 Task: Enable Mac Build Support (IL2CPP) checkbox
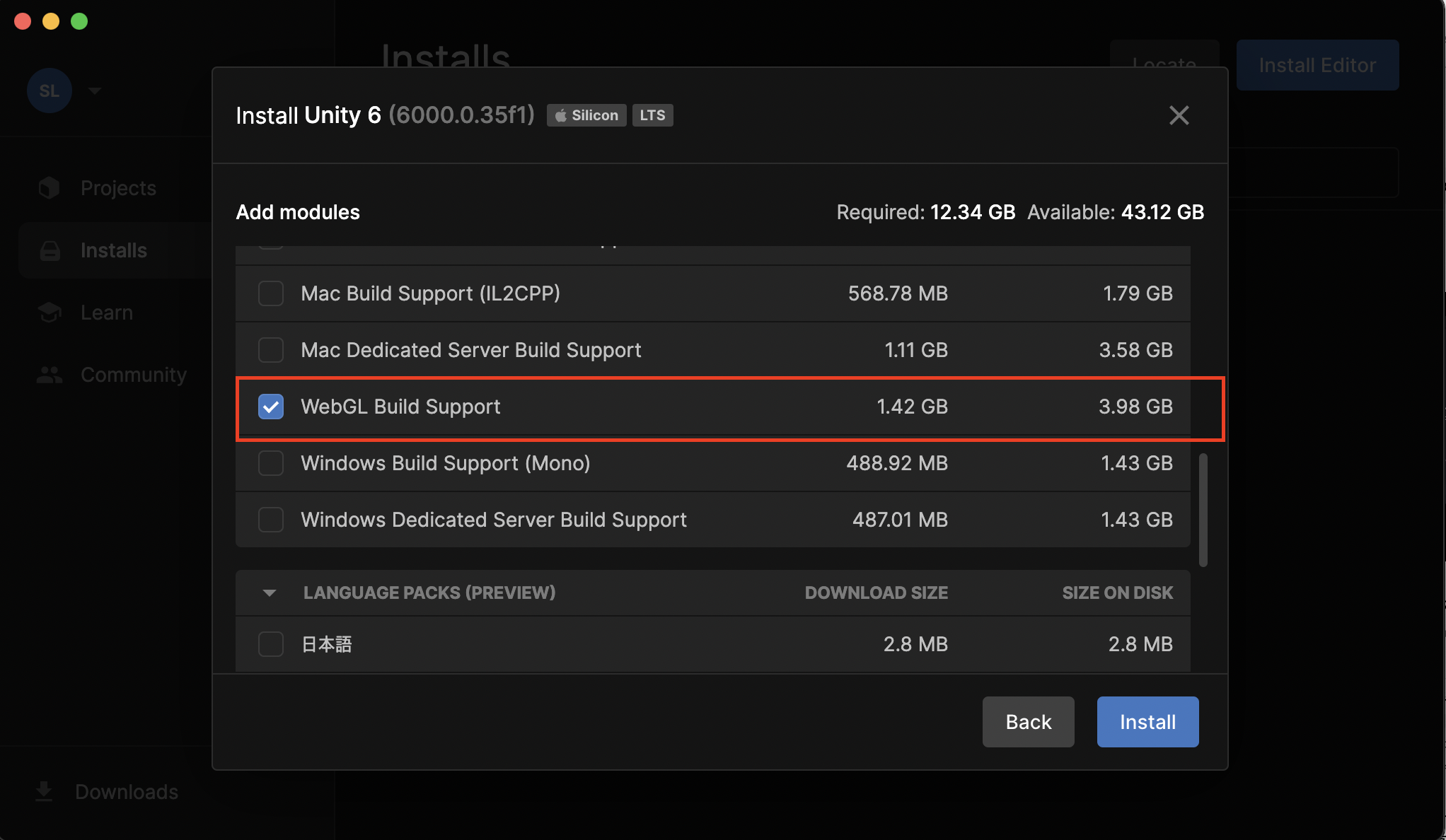[271, 293]
